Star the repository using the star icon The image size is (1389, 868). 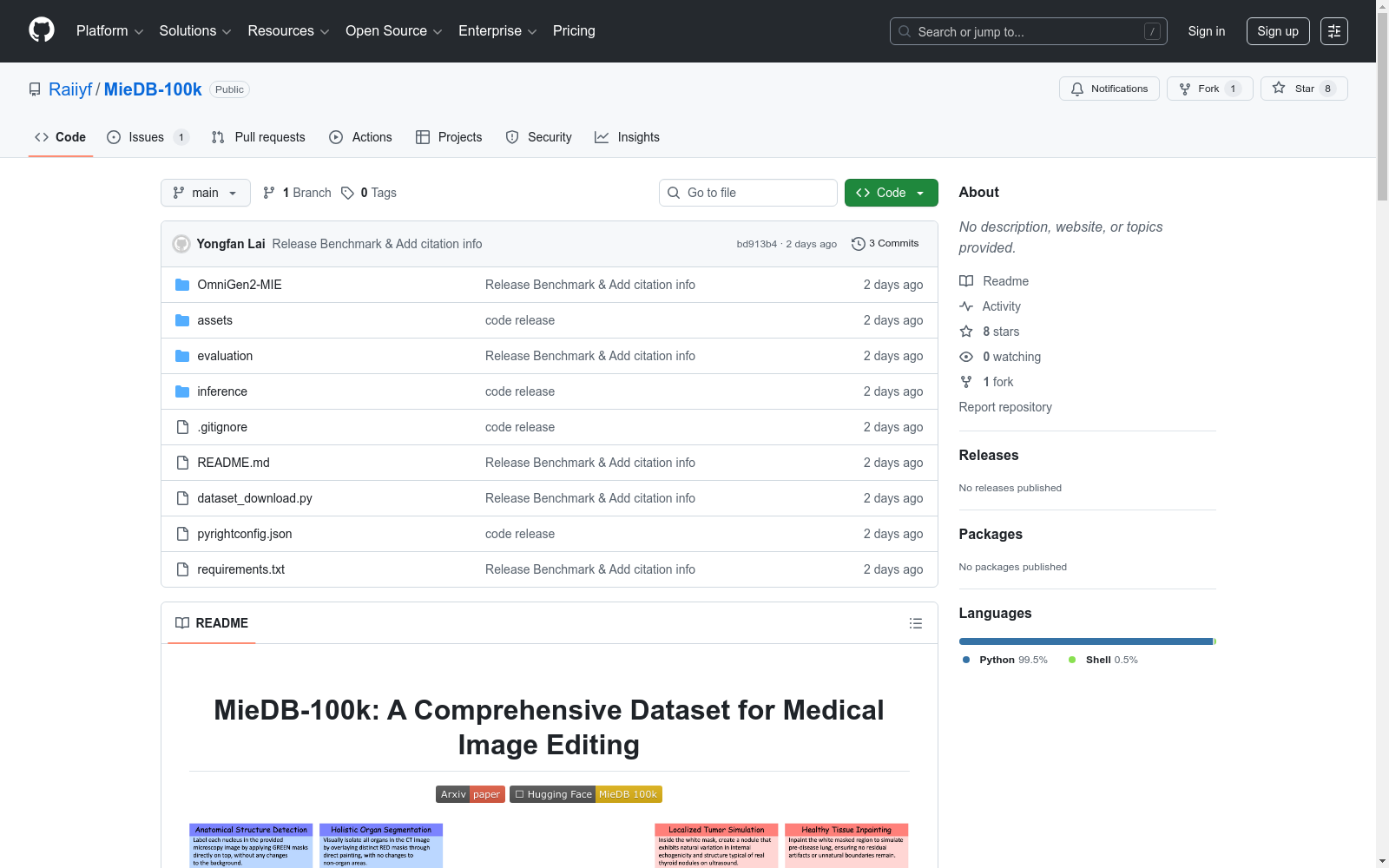[x=1279, y=89]
